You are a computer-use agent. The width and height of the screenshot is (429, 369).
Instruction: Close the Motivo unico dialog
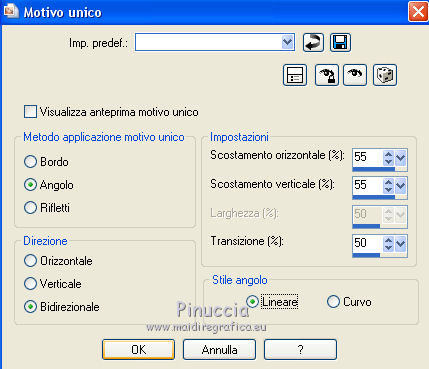point(418,12)
